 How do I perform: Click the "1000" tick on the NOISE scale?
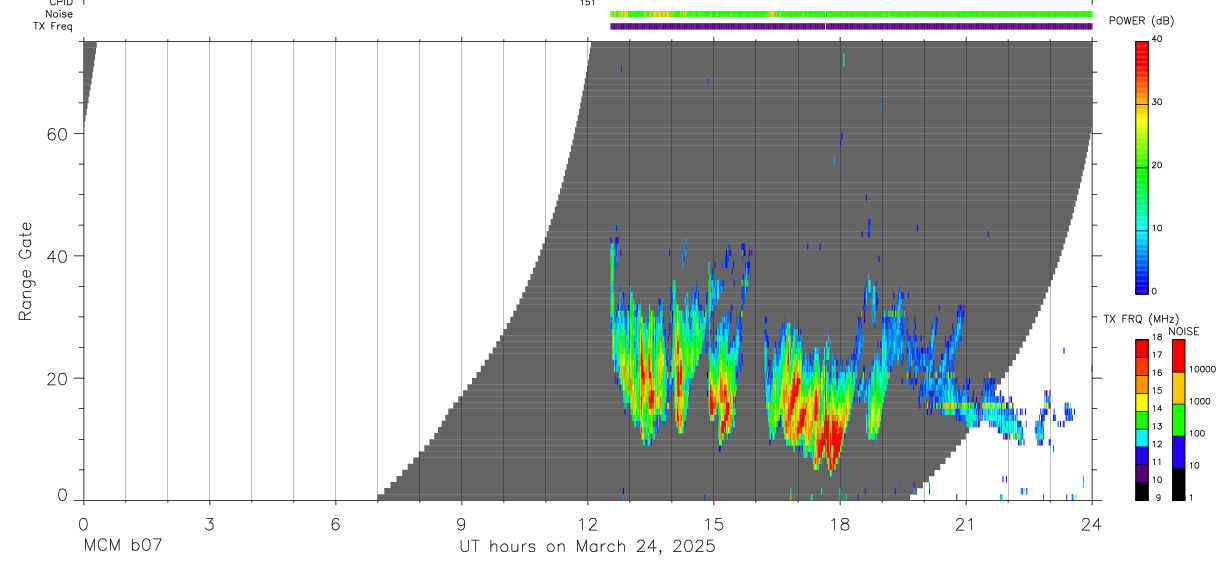(1200, 401)
